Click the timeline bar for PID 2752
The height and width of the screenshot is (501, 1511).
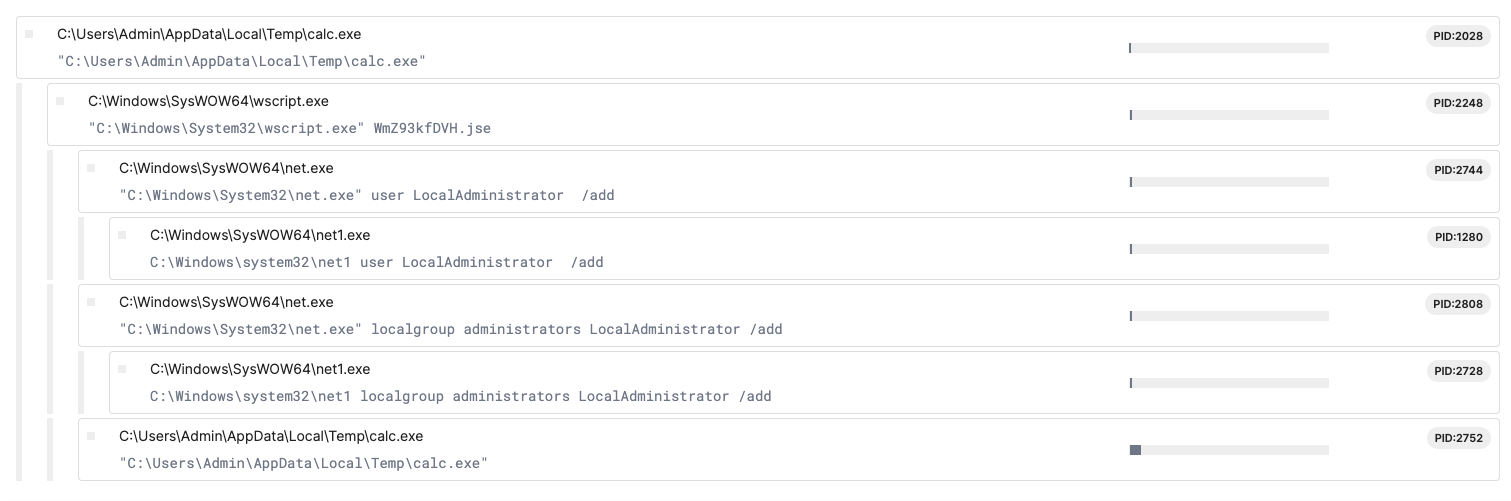pos(1229,450)
